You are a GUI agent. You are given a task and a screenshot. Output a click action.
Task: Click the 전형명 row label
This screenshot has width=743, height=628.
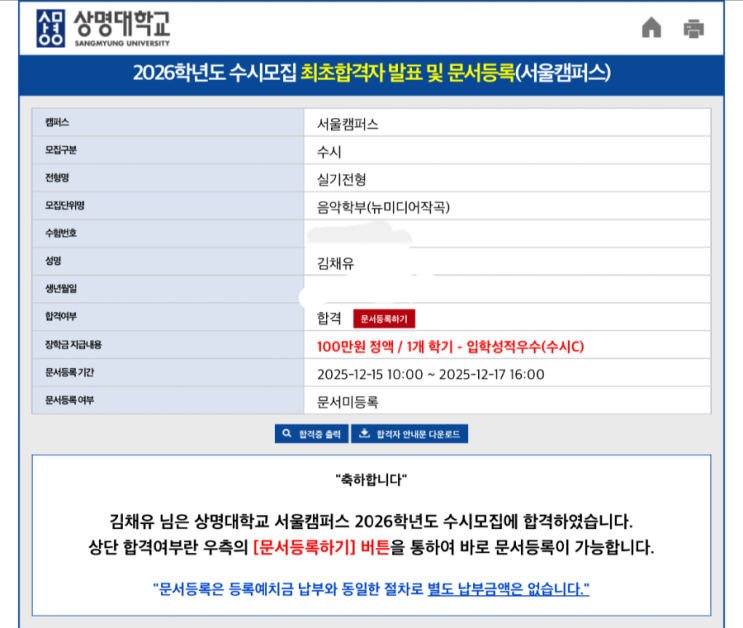[x=57, y=178]
